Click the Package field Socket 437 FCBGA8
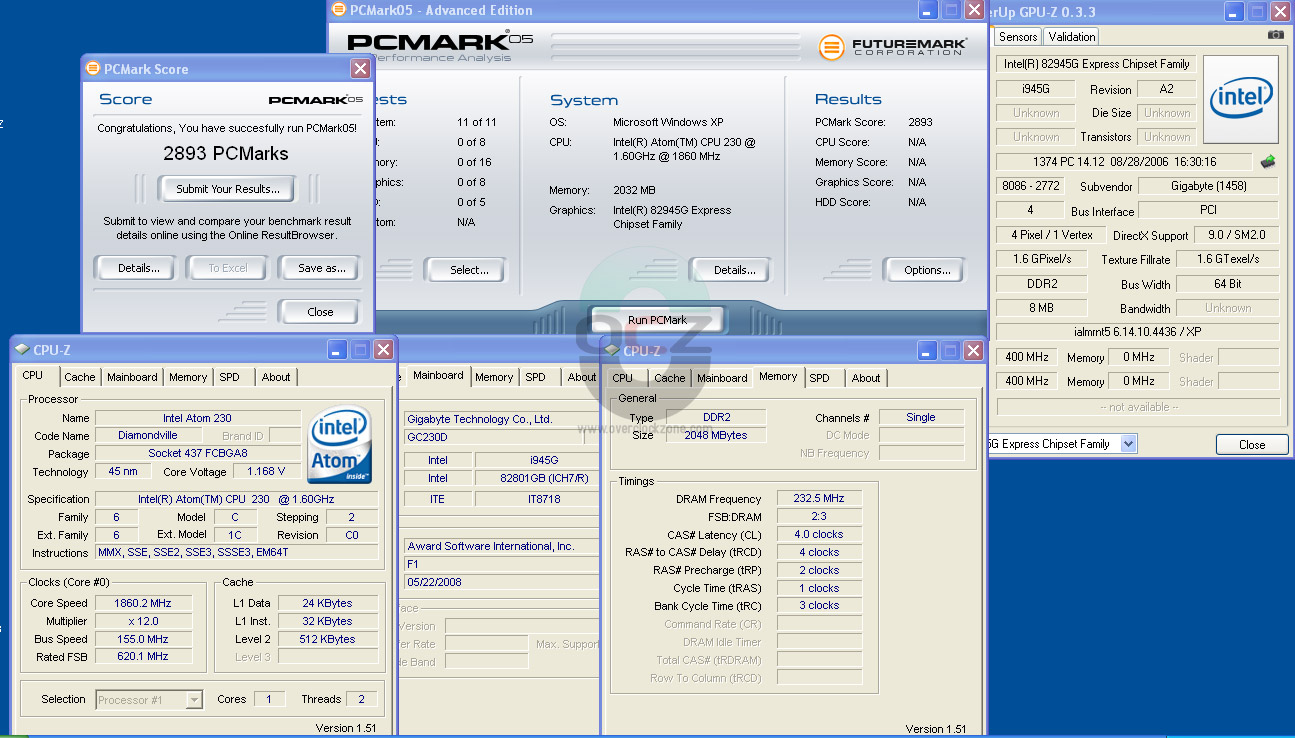This screenshot has height=738, width=1295. click(x=198, y=454)
